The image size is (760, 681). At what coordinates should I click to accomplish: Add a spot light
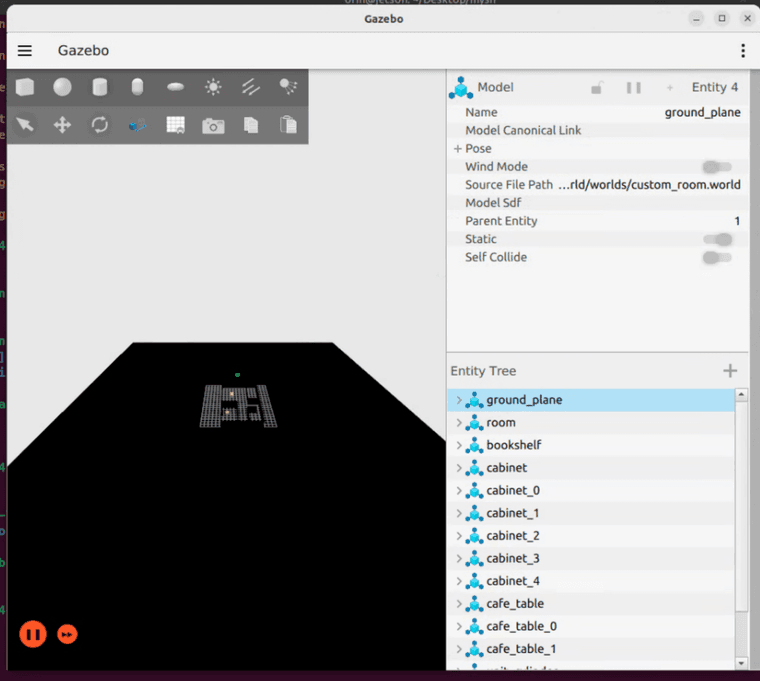(288, 87)
